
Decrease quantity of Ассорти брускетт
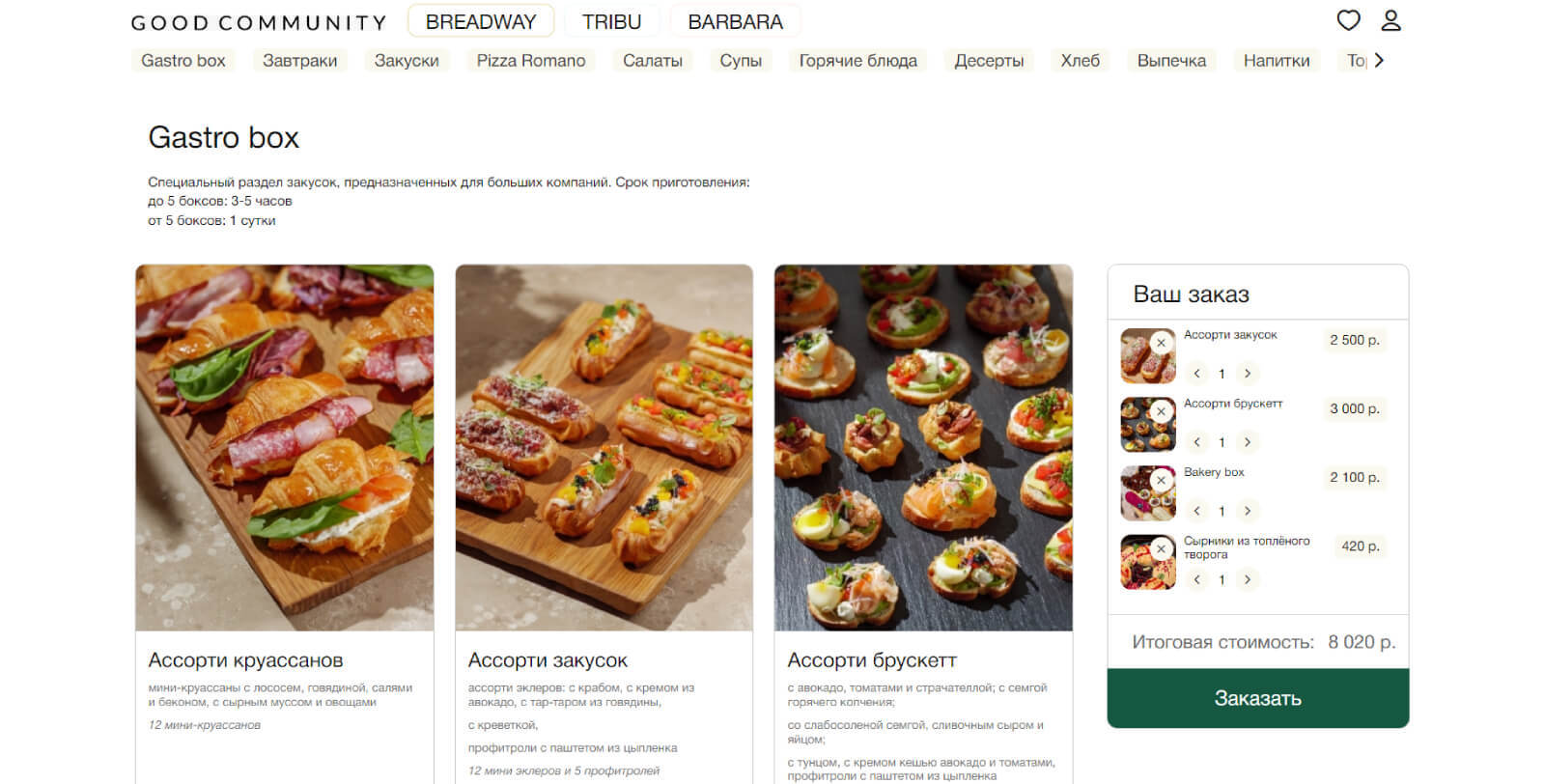coord(1197,442)
